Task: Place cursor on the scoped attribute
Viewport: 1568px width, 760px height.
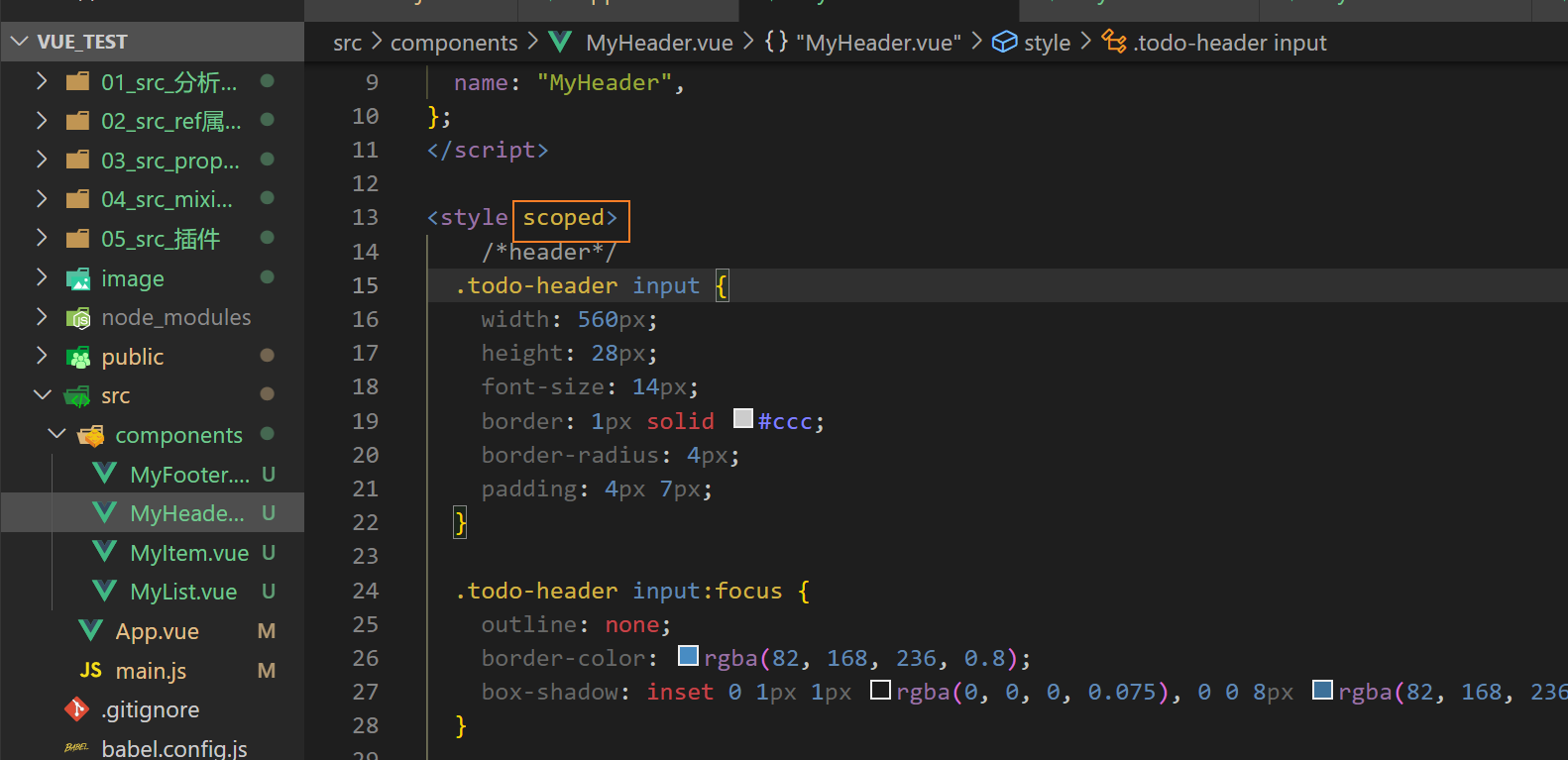Action: click(563, 218)
